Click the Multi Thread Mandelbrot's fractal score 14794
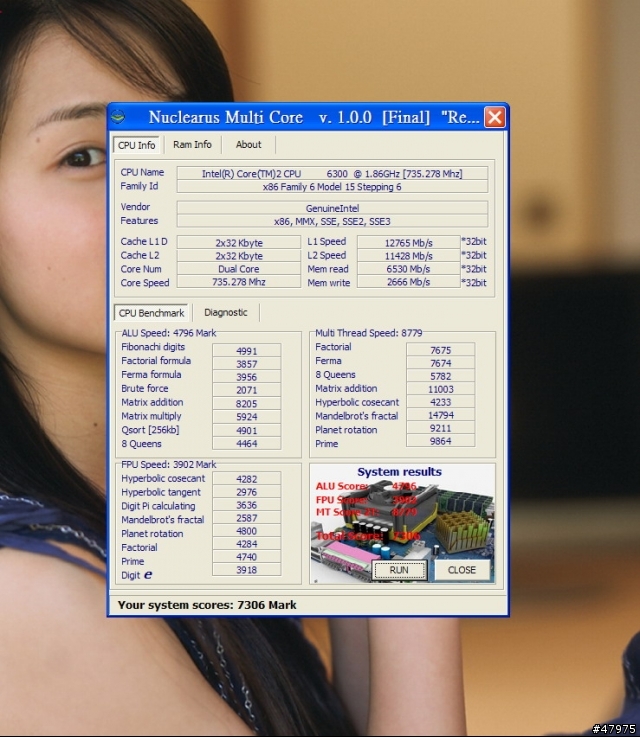 (x=440, y=415)
